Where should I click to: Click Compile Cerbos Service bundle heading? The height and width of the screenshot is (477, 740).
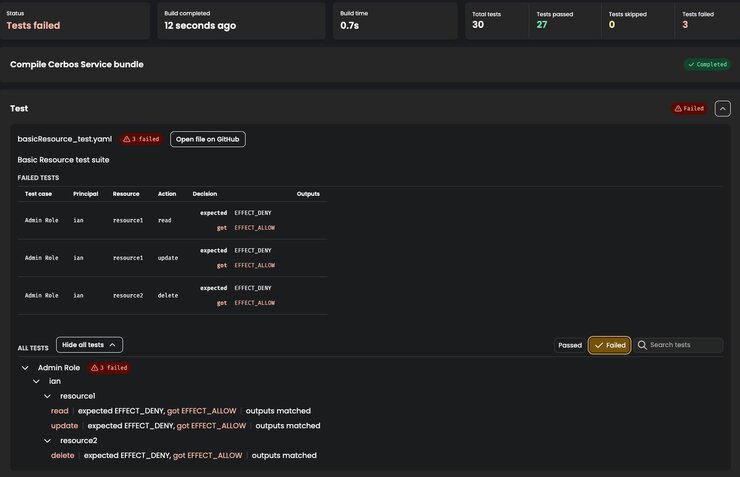[x=76, y=64]
